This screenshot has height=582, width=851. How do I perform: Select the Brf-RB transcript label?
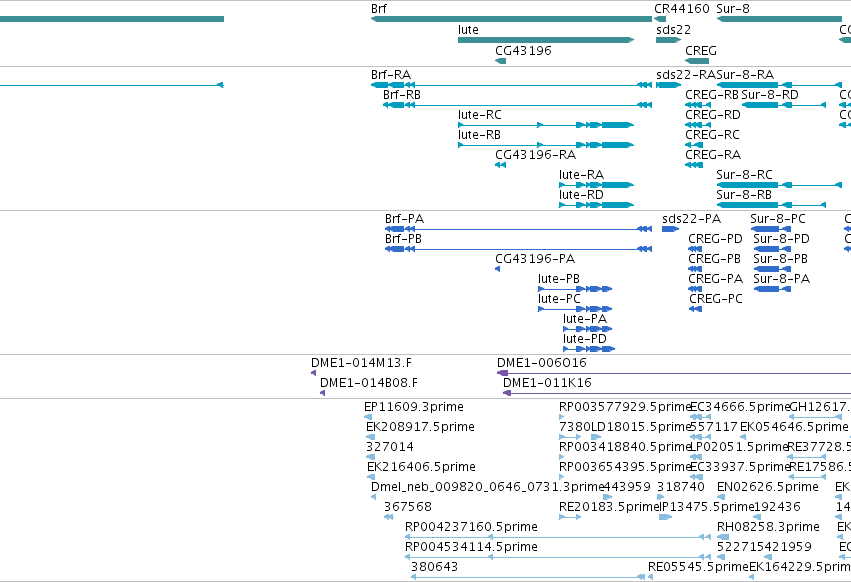(x=402, y=94)
